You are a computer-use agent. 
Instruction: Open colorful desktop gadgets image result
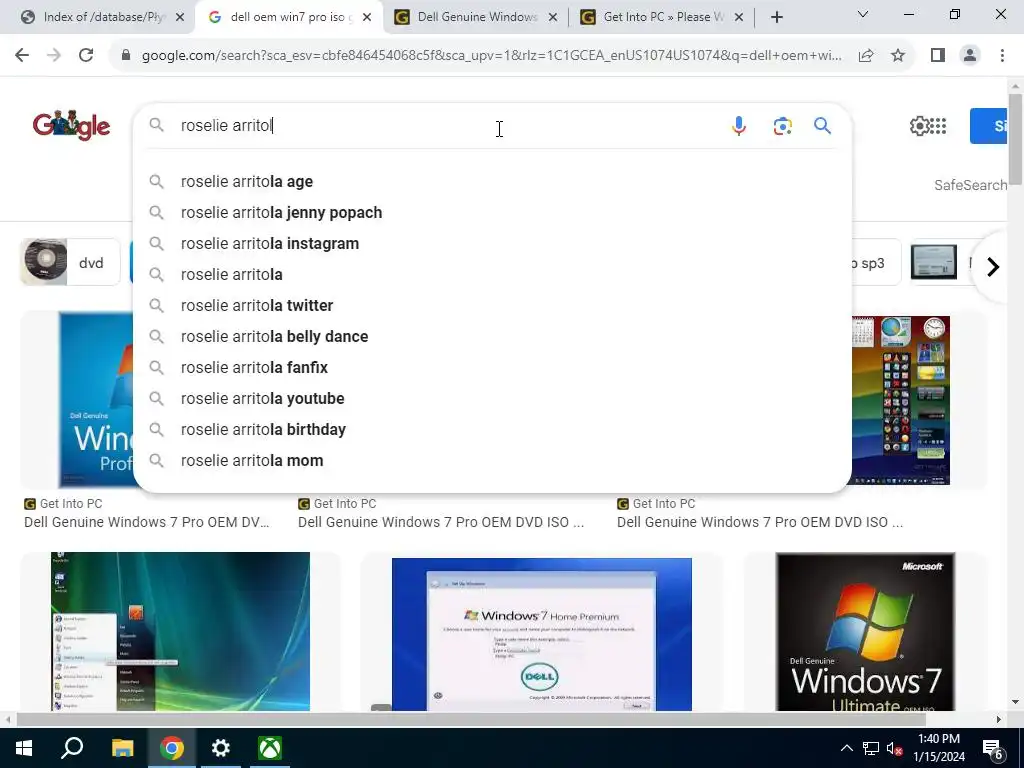[x=901, y=400]
